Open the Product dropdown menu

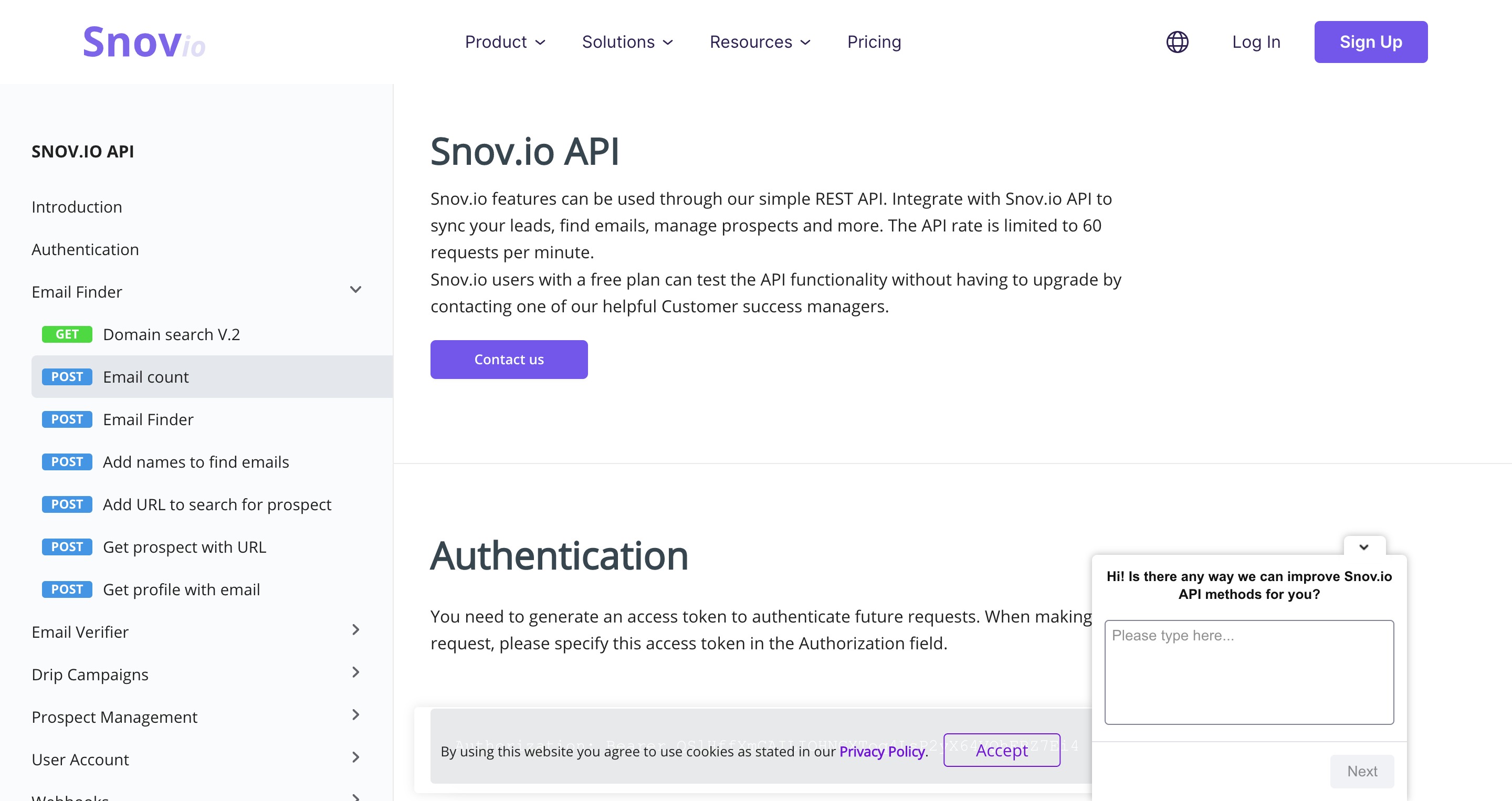pos(506,42)
